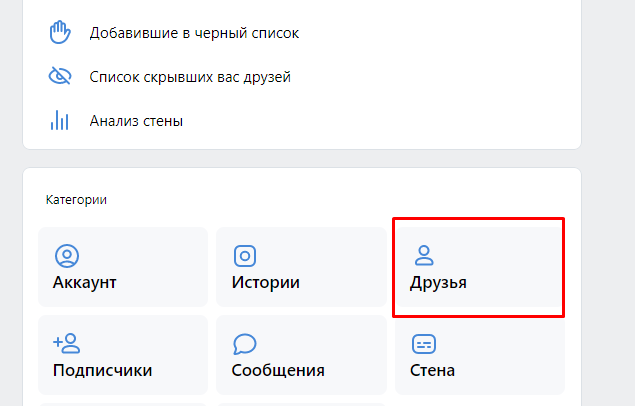This screenshot has width=635, height=406.
Task: Click the messages speech bubble icon
Action: [x=245, y=344]
